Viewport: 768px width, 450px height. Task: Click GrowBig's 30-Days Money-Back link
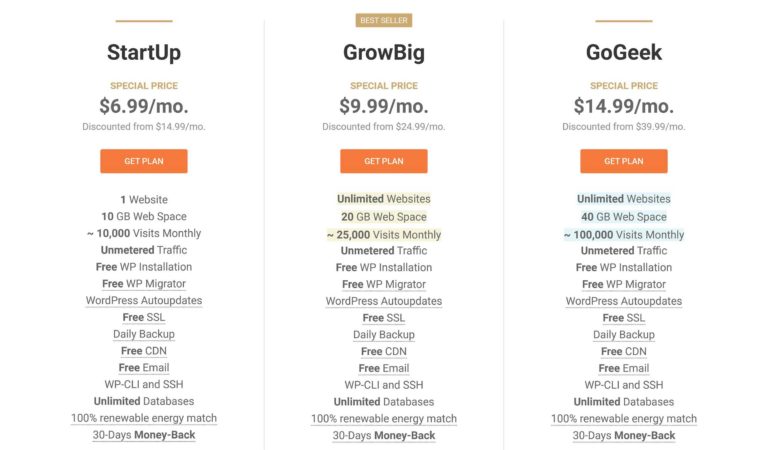click(383, 435)
